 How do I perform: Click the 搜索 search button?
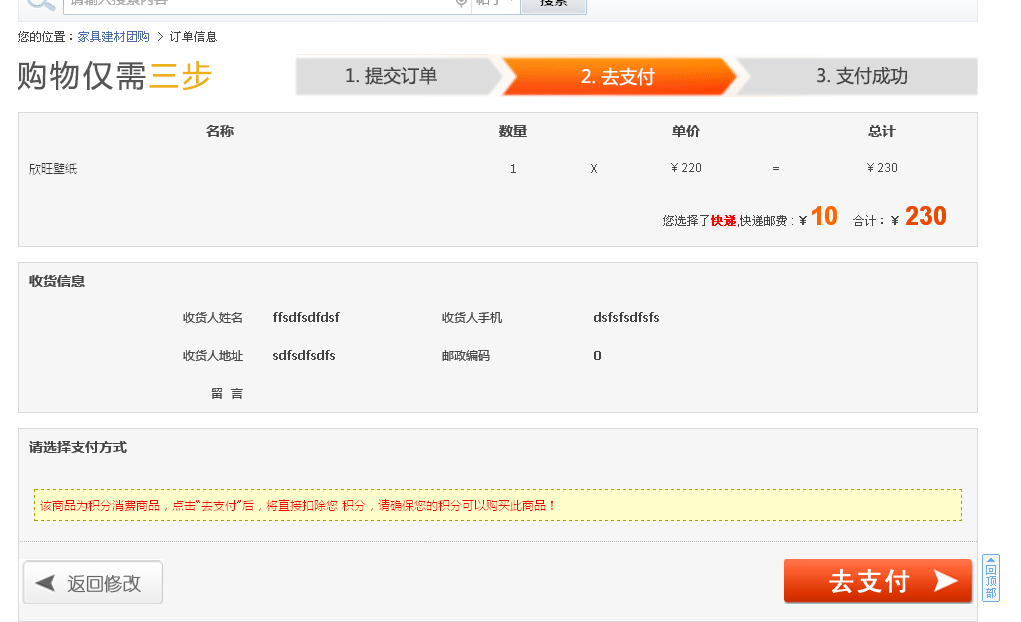pyautogui.click(x=553, y=5)
